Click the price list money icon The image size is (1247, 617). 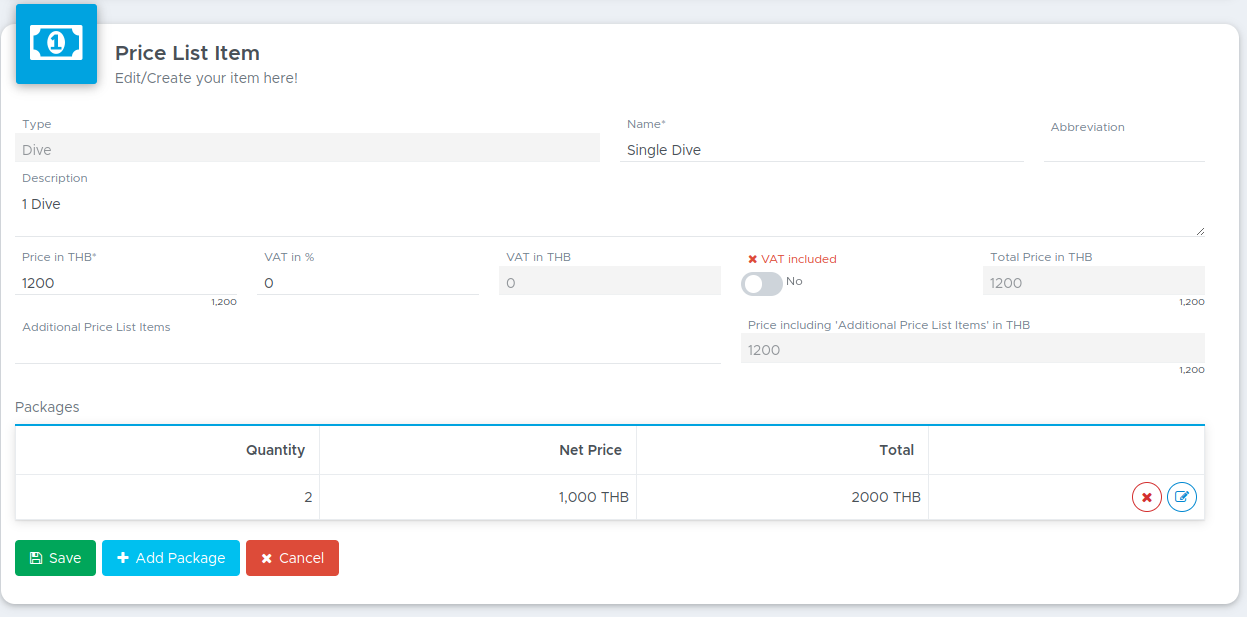point(56,43)
